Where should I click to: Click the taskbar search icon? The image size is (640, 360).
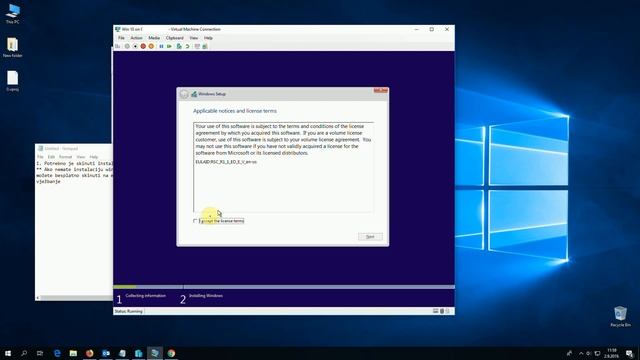24,353
